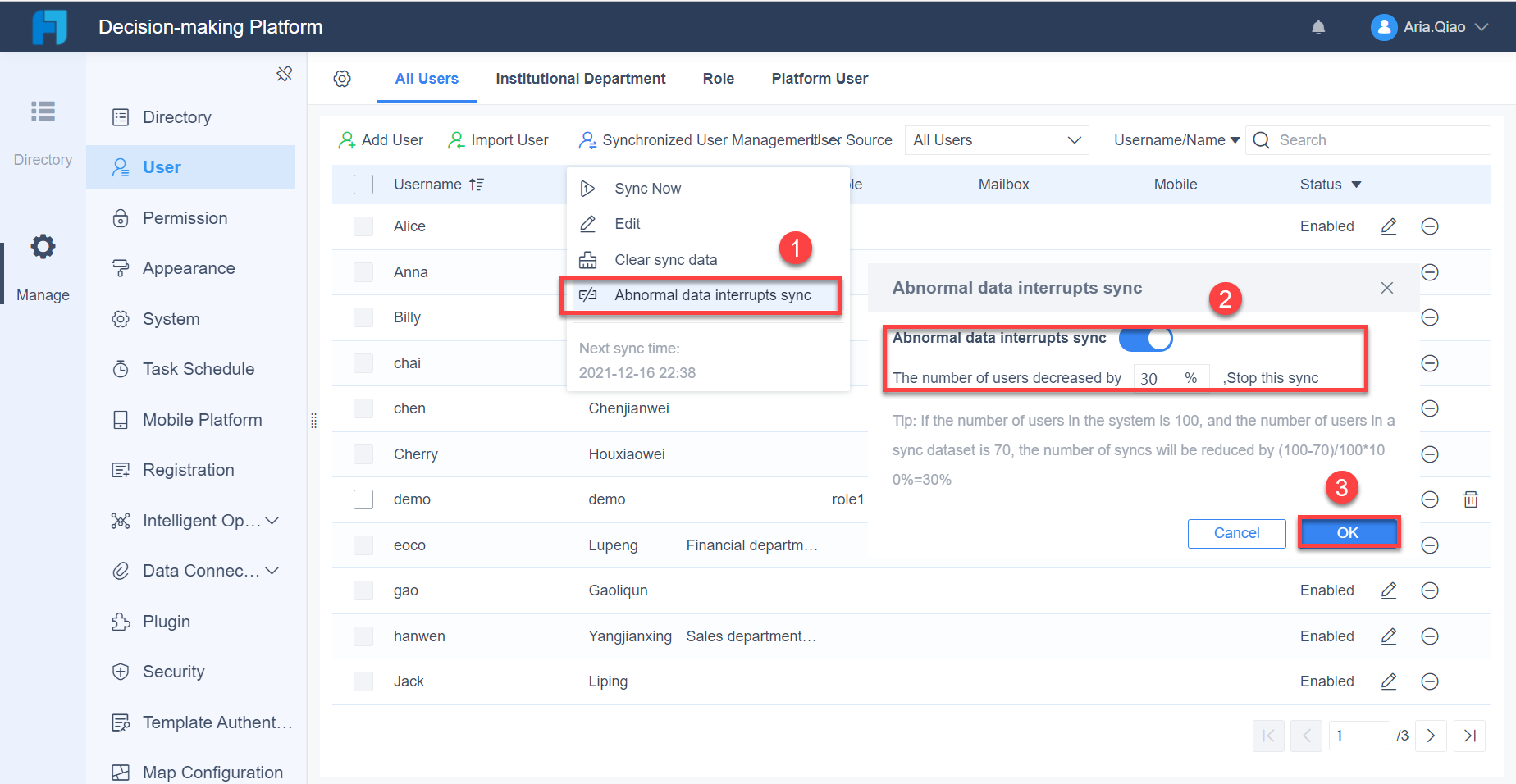1516x784 pixels.
Task: Open the Appearance settings icon
Action: click(121, 268)
